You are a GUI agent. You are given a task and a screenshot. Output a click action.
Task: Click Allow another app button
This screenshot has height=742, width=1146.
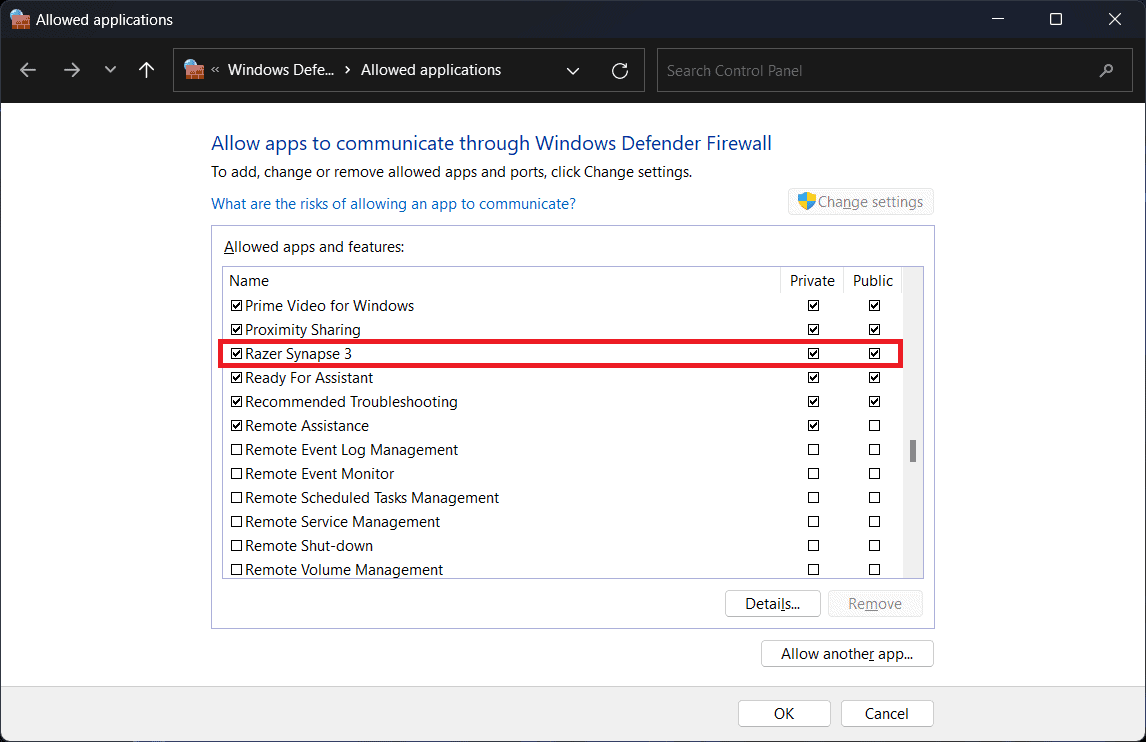847,654
